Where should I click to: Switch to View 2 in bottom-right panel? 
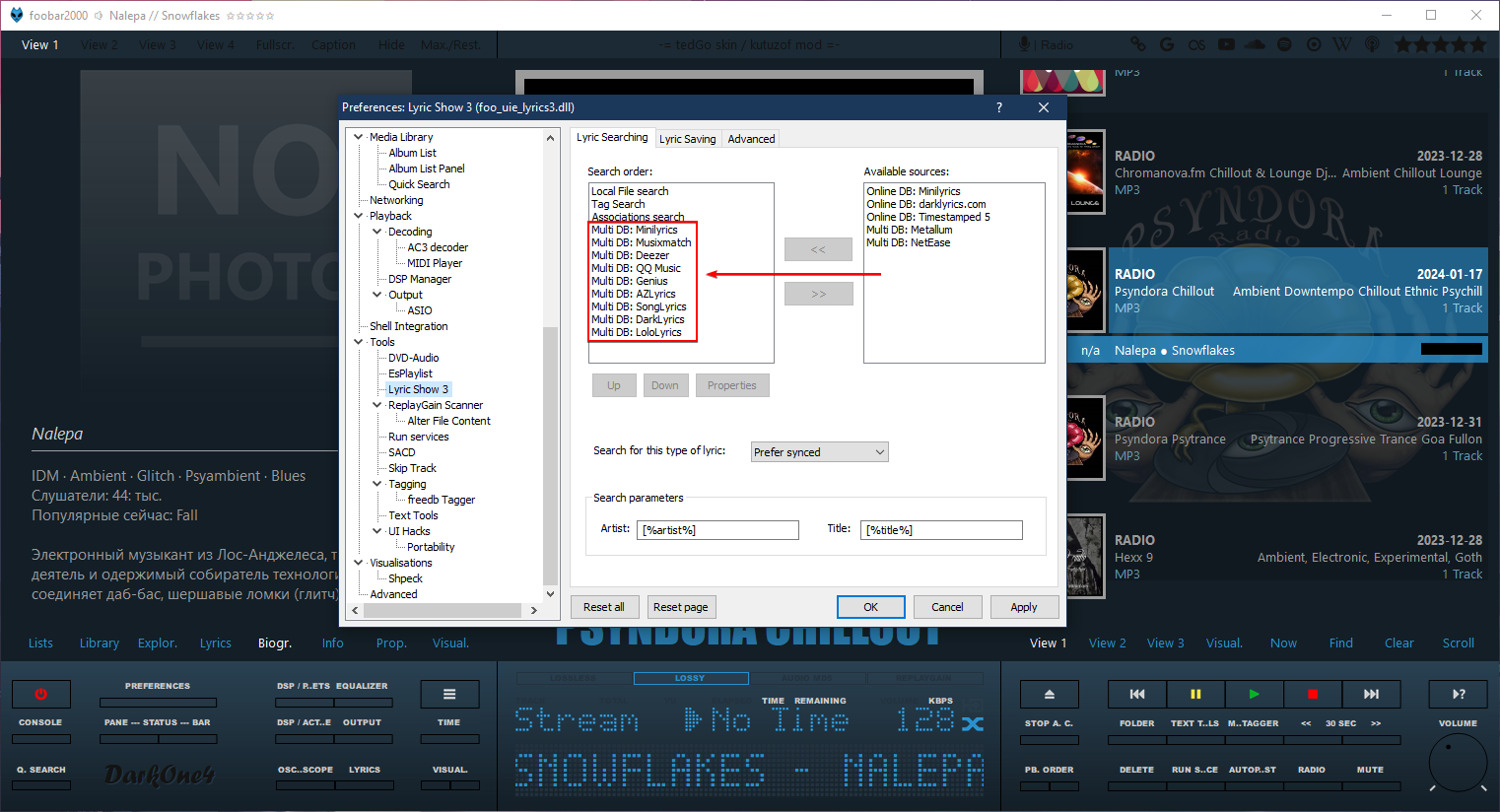pyautogui.click(x=1108, y=643)
